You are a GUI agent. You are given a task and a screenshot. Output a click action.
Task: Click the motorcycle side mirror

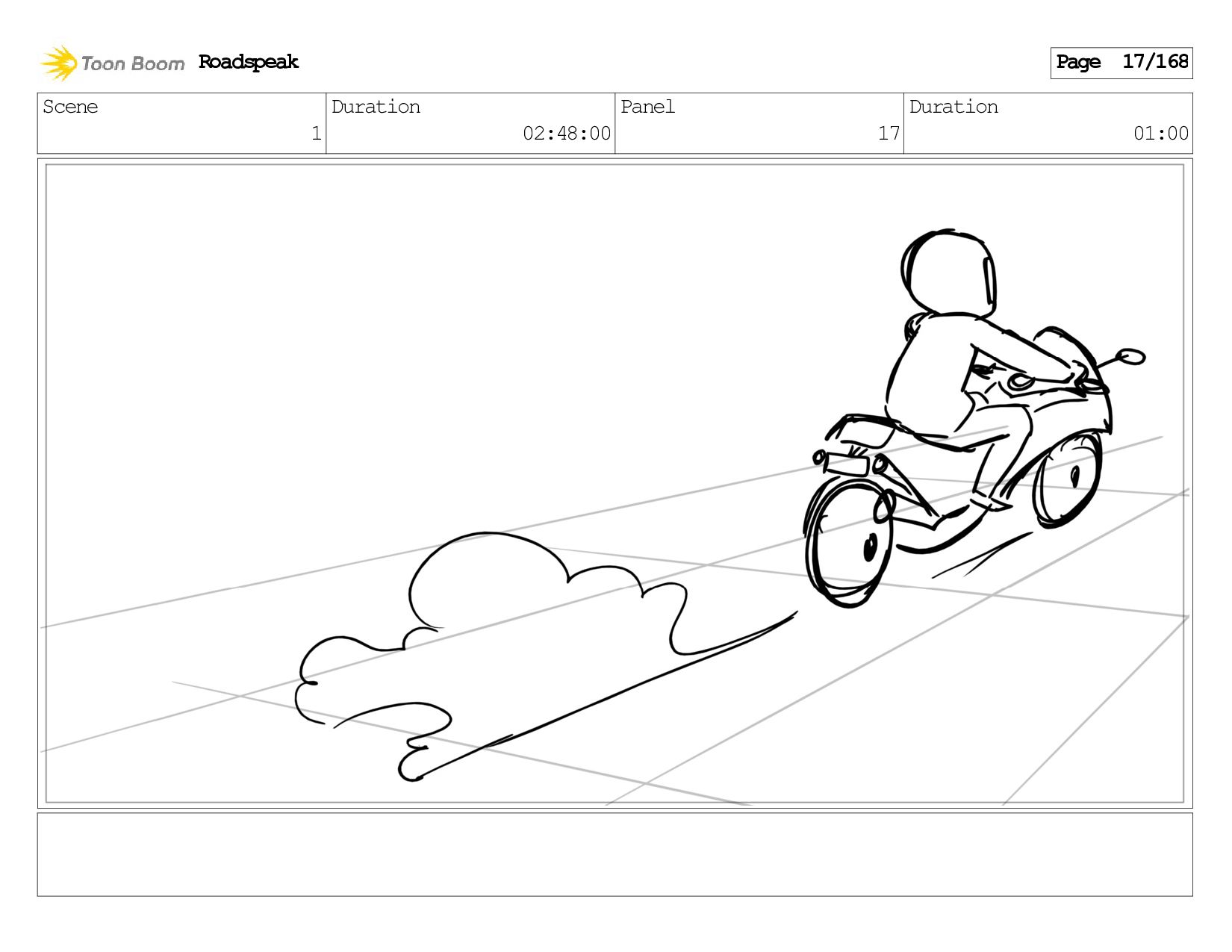coord(1130,356)
